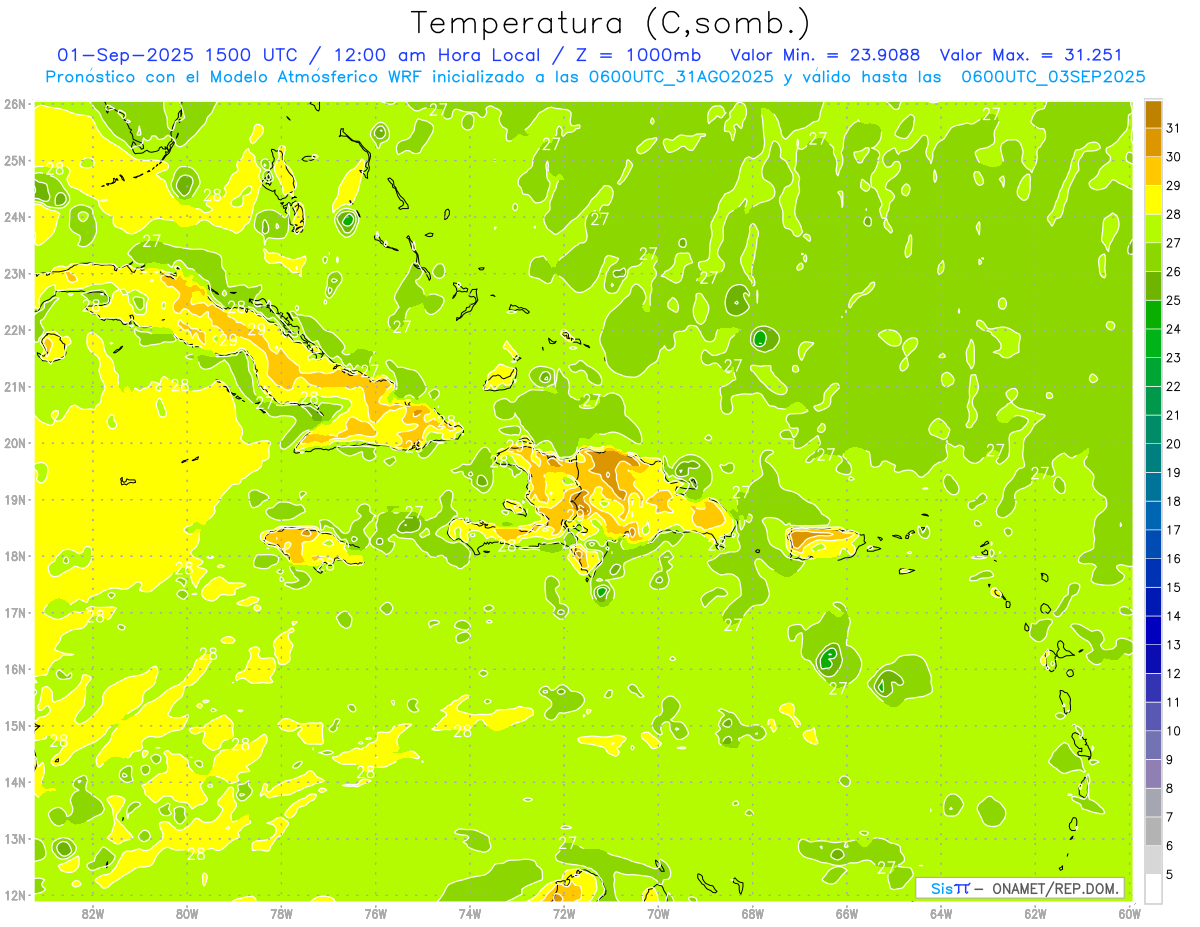Click the 16N latitude axis label
Image resolution: width=1200 pixels, height=927 pixels.
[14, 669]
